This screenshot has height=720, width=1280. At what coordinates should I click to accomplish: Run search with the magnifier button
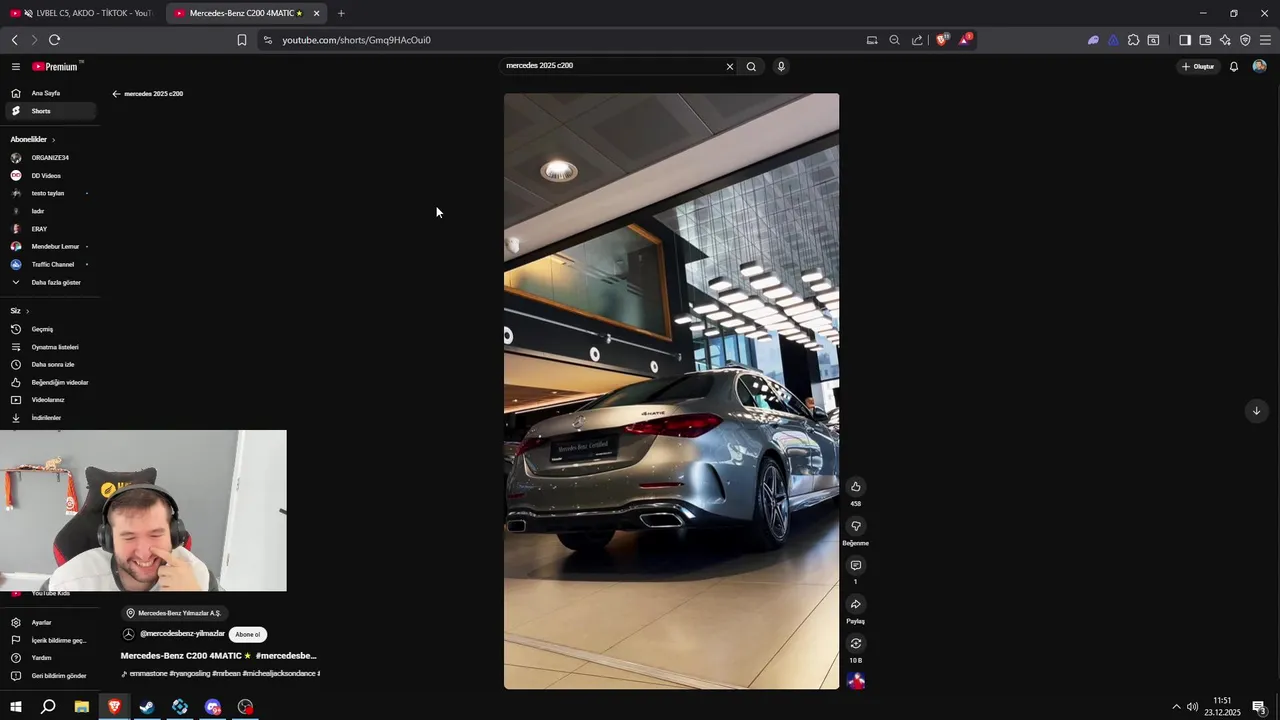751,67
